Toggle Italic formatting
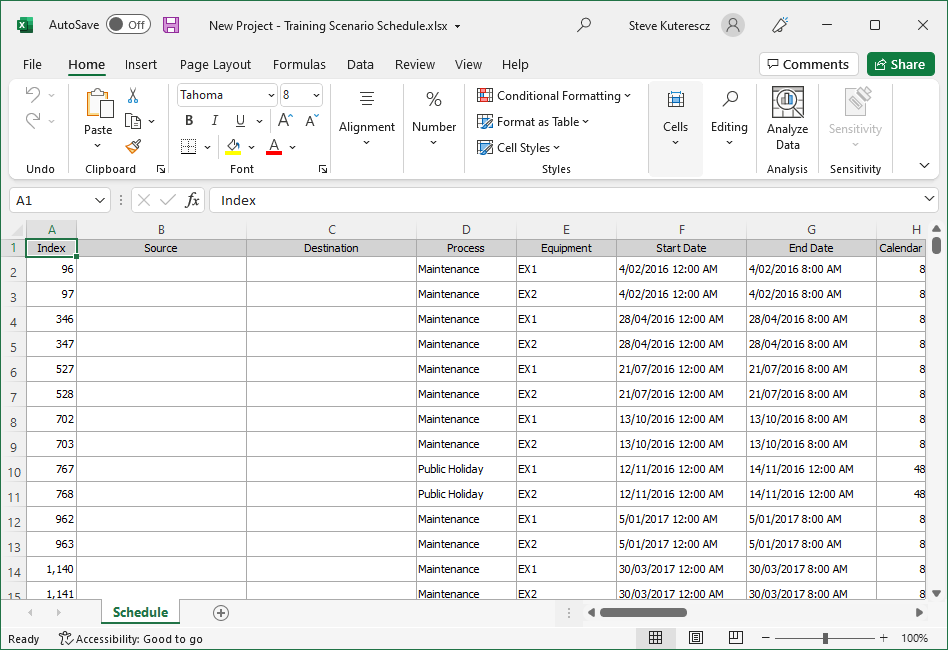948x650 pixels. pyautogui.click(x=213, y=120)
